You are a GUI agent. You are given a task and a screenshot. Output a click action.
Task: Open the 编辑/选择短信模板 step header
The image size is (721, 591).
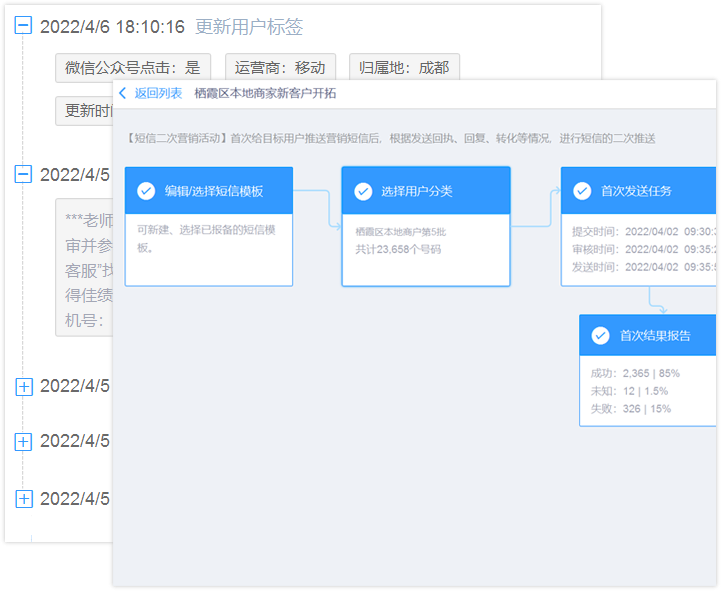click(x=227, y=190)
